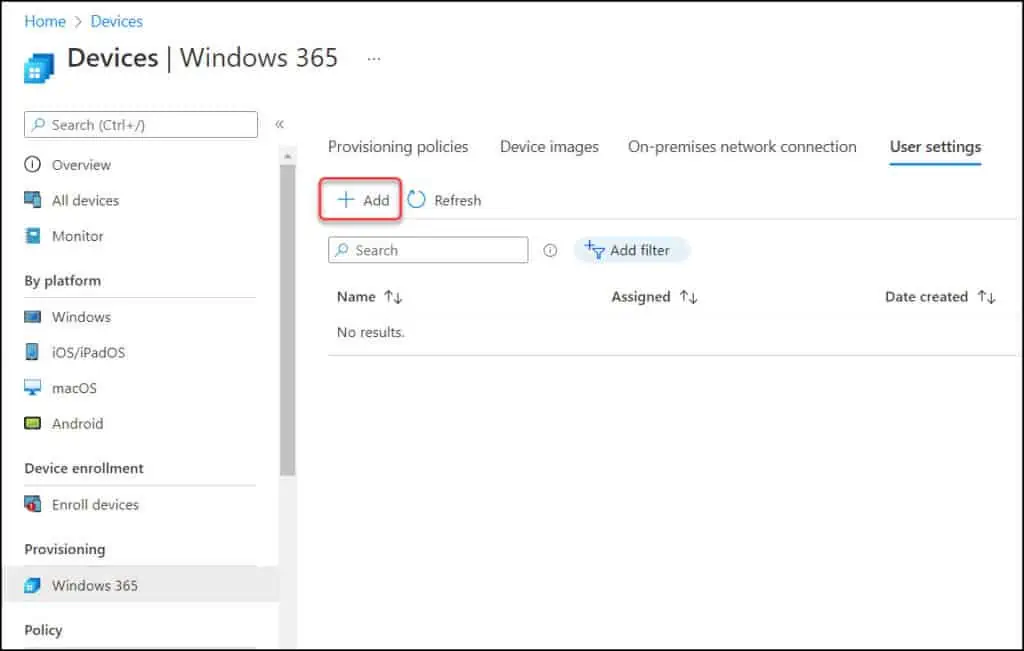This screenshot has height=651, width=1024.
Task: Sort the list by Assigned column
Action: pos(654,296)
